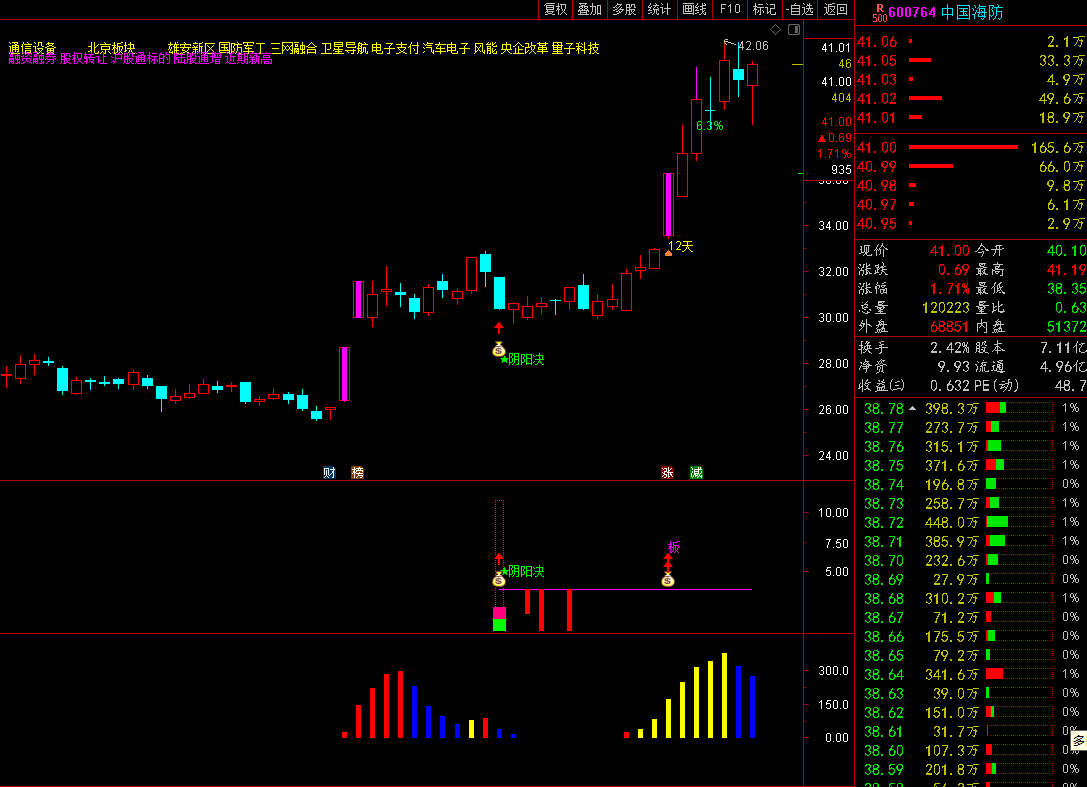The image size is (1087, 787).
Task: Activate the 画线 drawing tool
Action: tap(694, 9)
